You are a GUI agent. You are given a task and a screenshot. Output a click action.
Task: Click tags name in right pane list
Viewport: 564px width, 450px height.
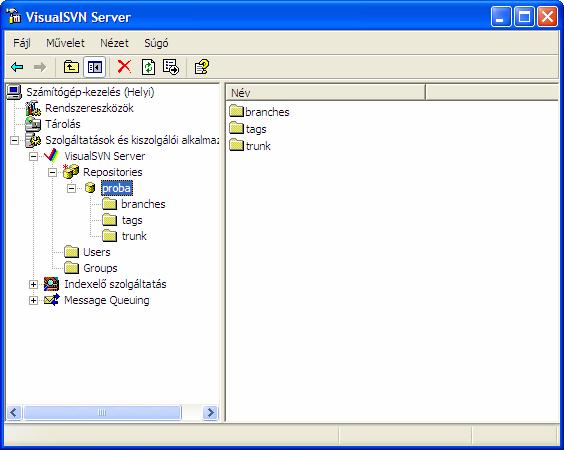coord(256,129)
